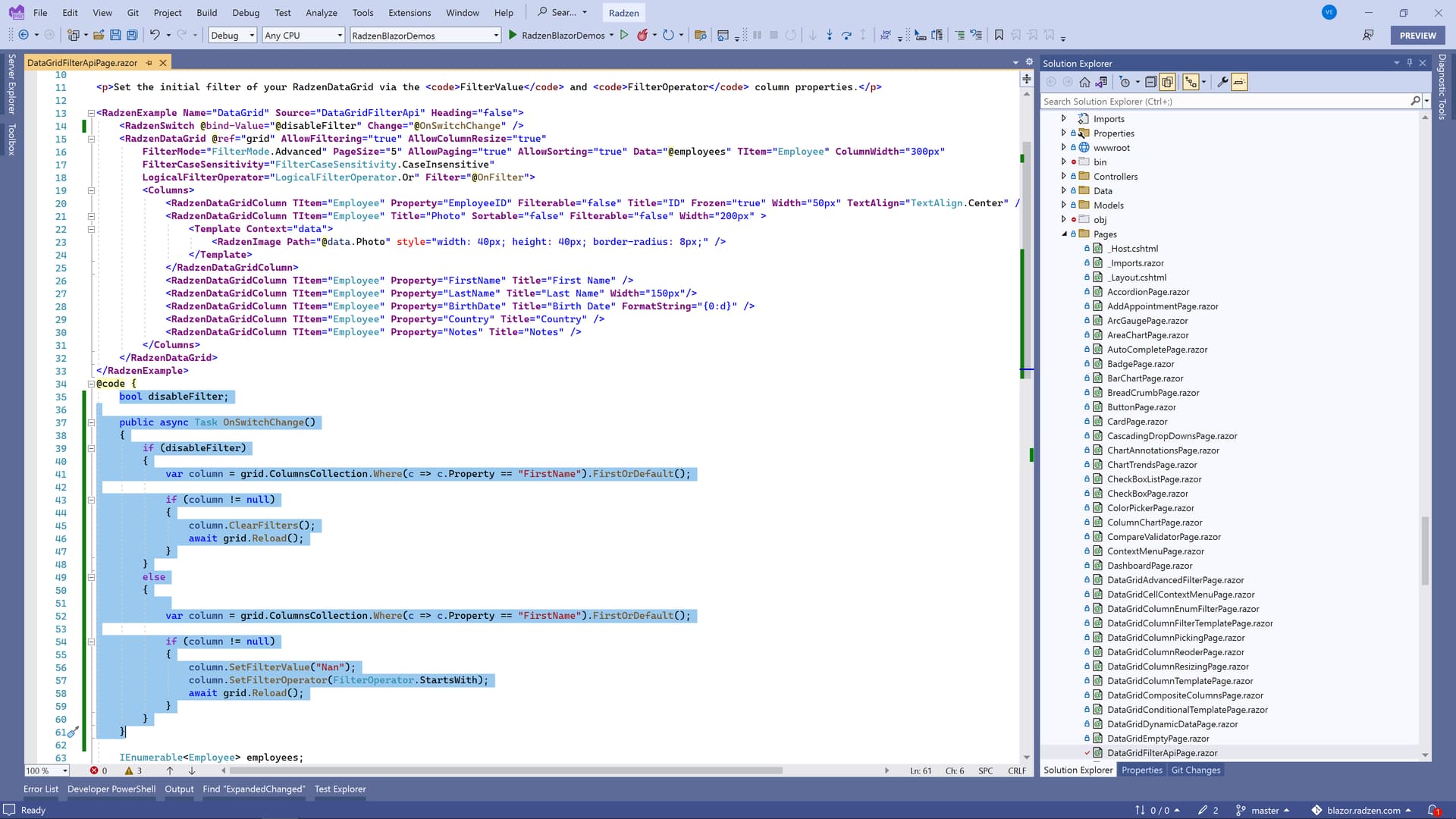Screen dimensions: 1456x819
Task: Expand the Controllers folder
Action: point(1063,176)
